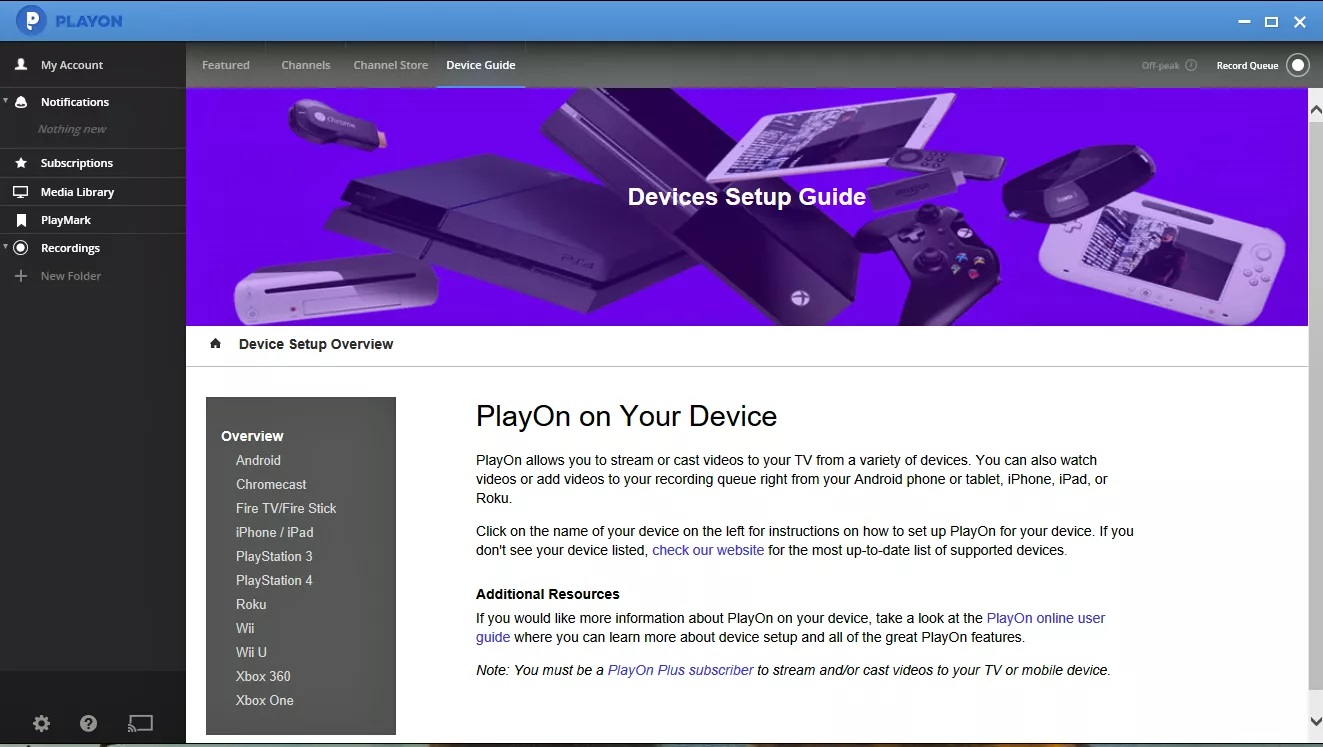Open the cast to device icon
The width and height of the screenshot is (1323, 747).
click(x=140, y=723)
